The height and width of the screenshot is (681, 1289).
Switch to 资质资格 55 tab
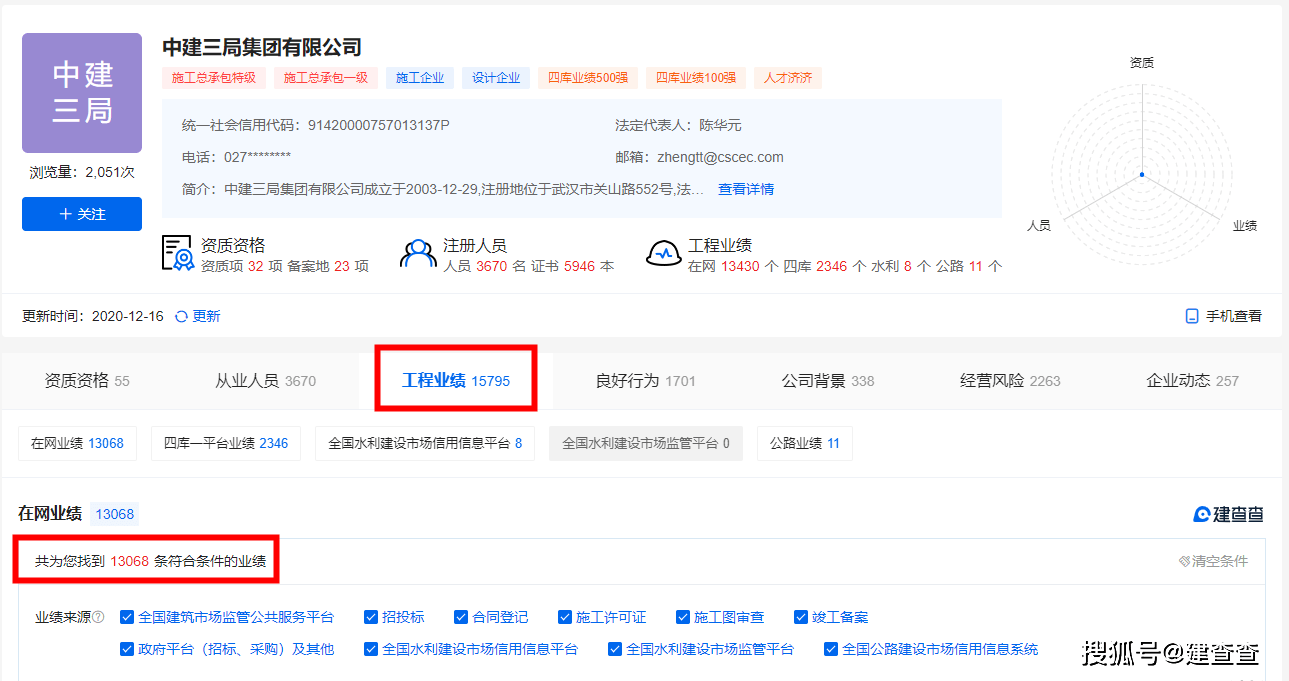tap(87, 381)
